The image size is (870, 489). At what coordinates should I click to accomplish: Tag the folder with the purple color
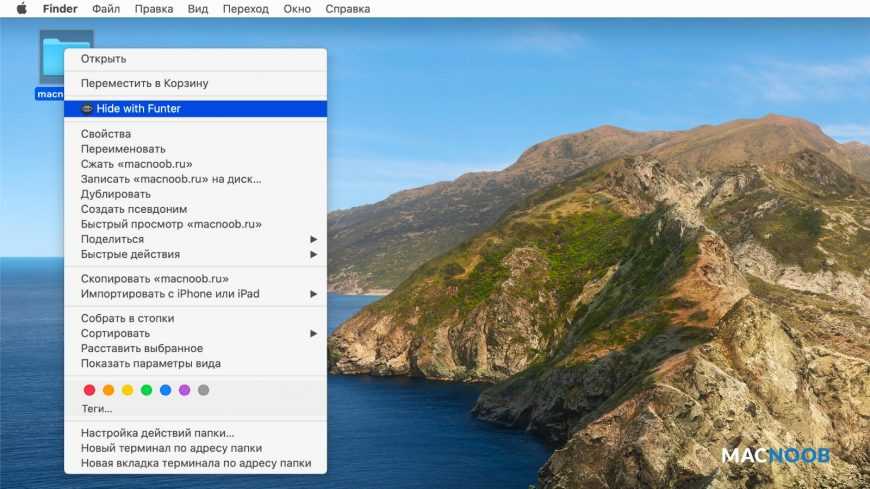click(x=184, y=390)
